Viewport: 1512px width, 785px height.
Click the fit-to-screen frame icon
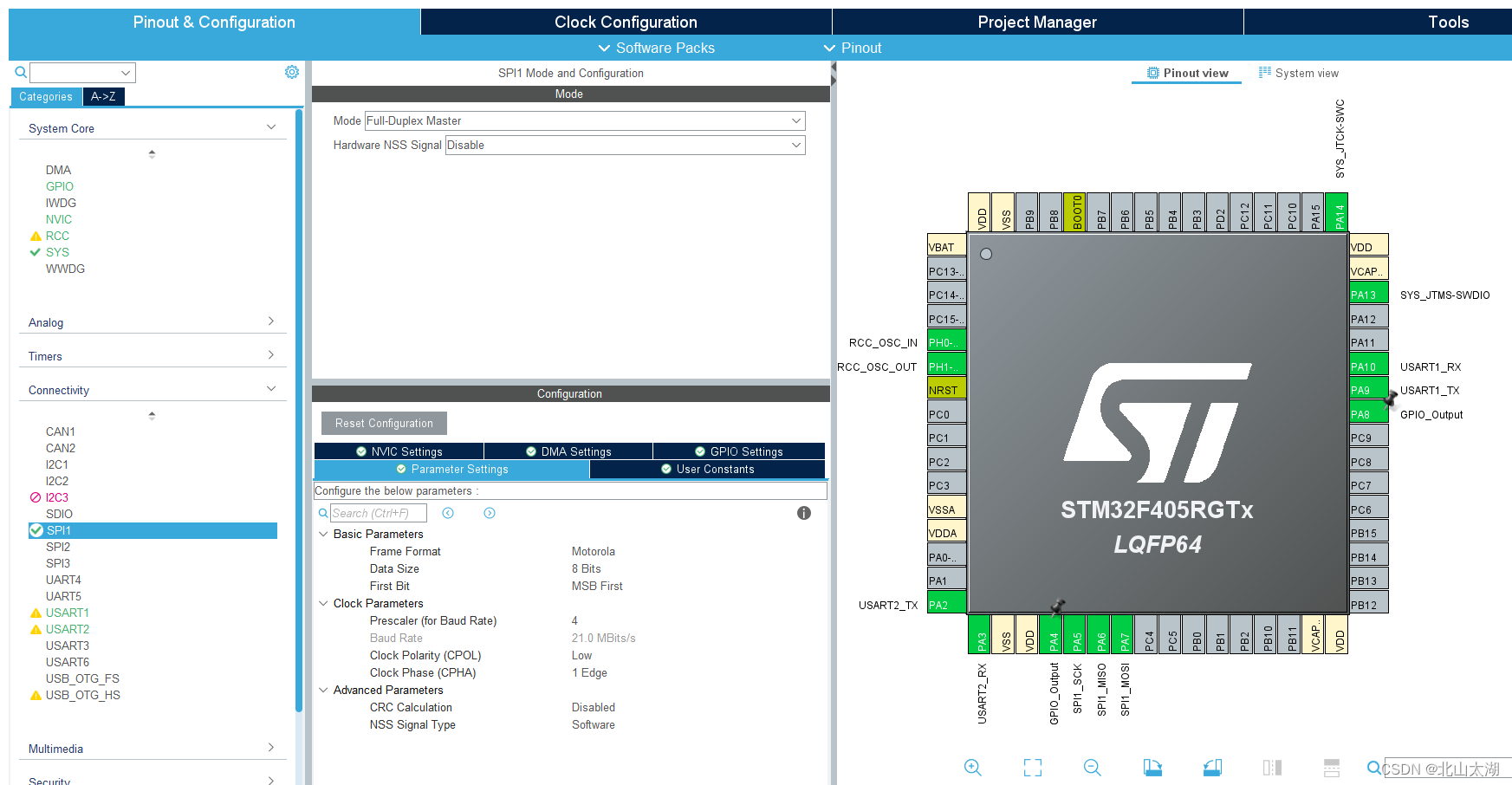(x=1032, y=768)
